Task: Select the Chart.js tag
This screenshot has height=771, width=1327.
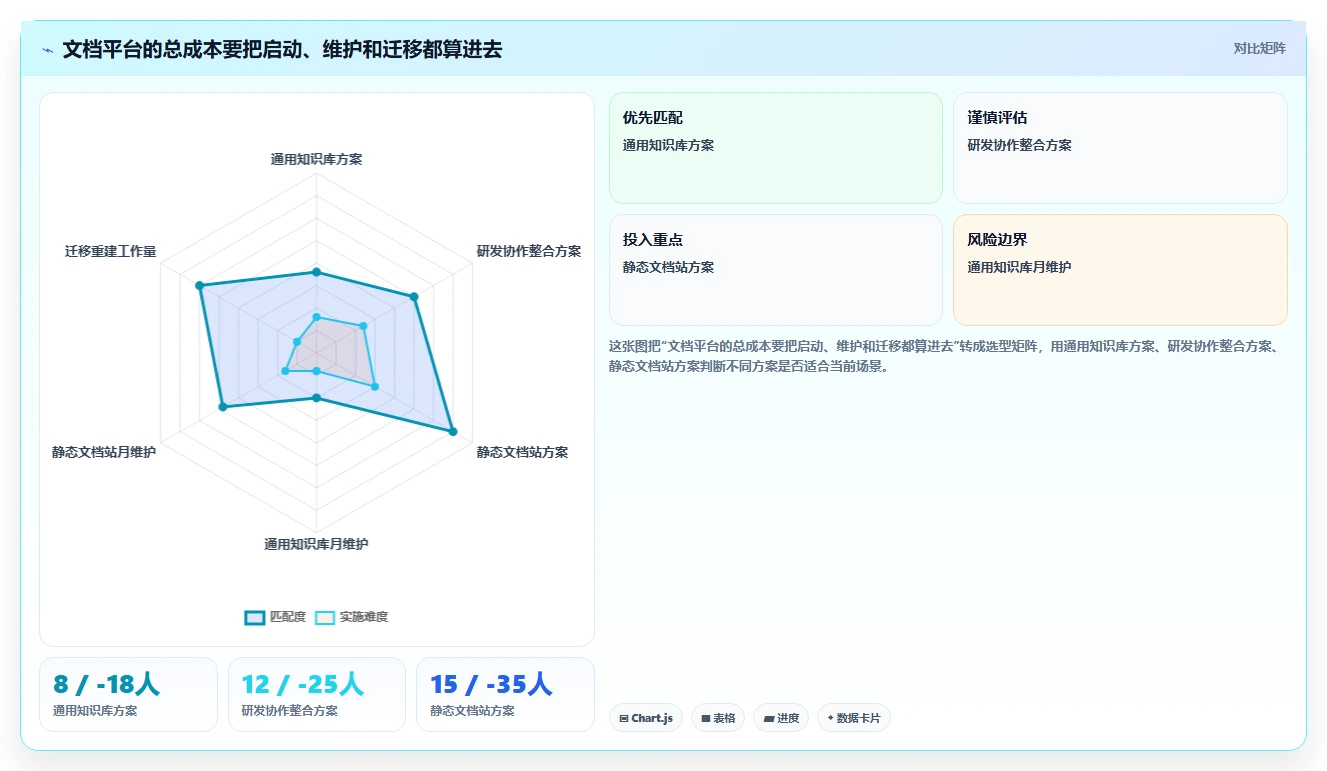Action: point(645,718)
